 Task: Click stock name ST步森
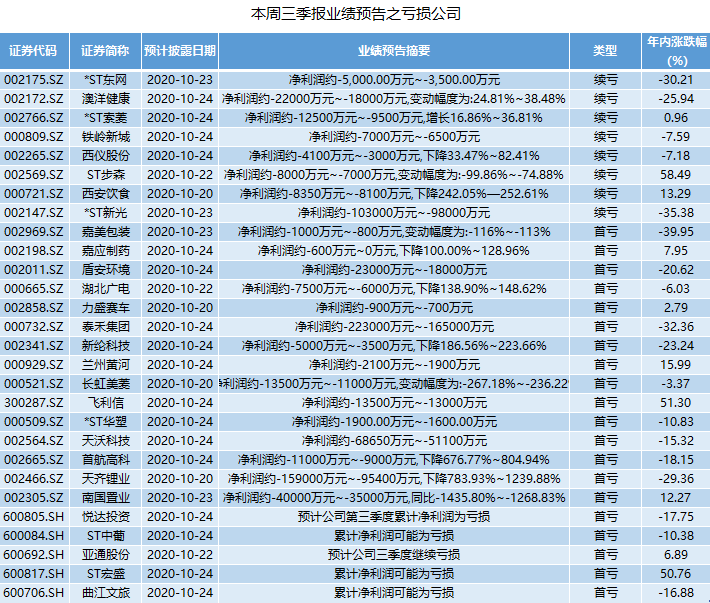tap(105, 175)
